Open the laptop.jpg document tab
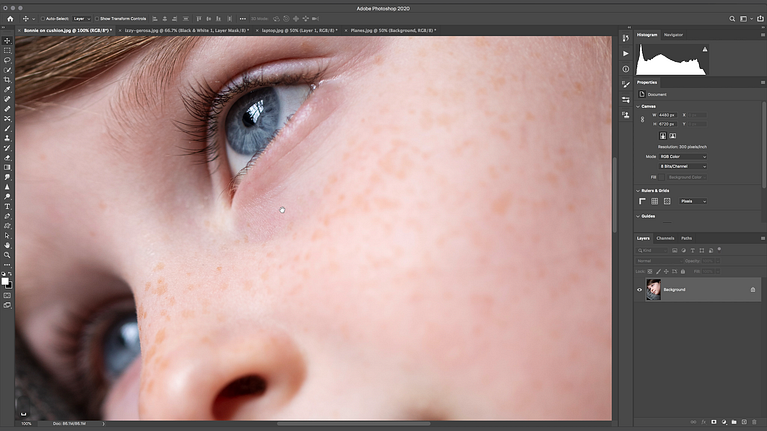The image size is (767, 431). pos(299,30)
